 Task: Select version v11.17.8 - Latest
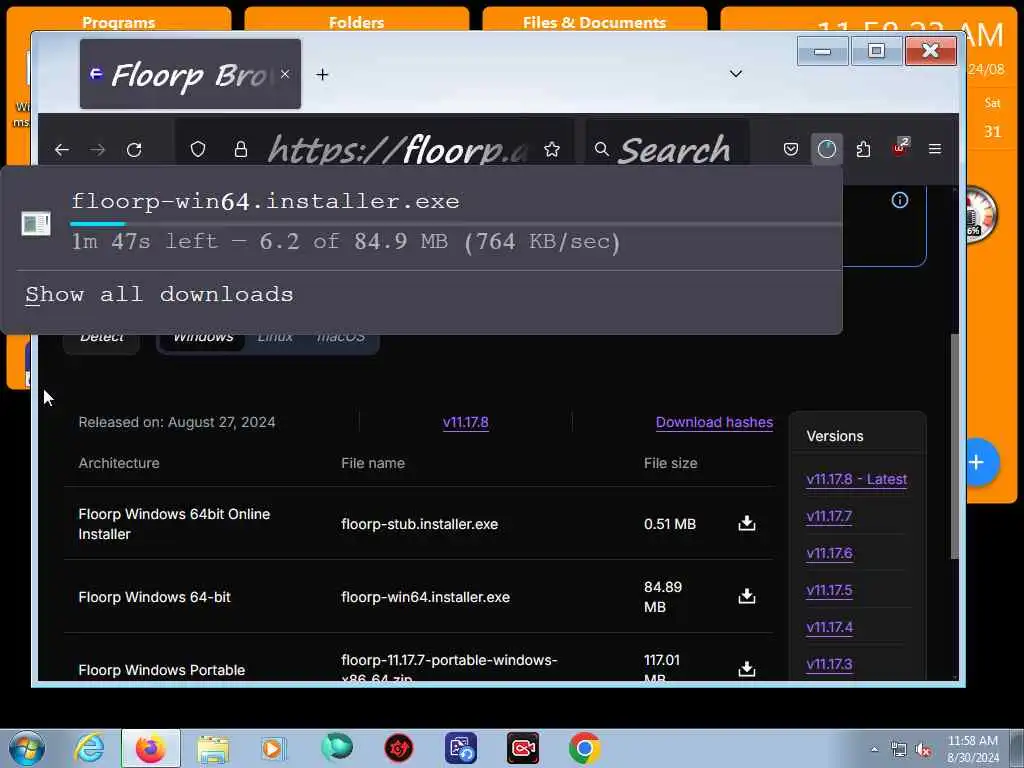(x=856, y=479)
